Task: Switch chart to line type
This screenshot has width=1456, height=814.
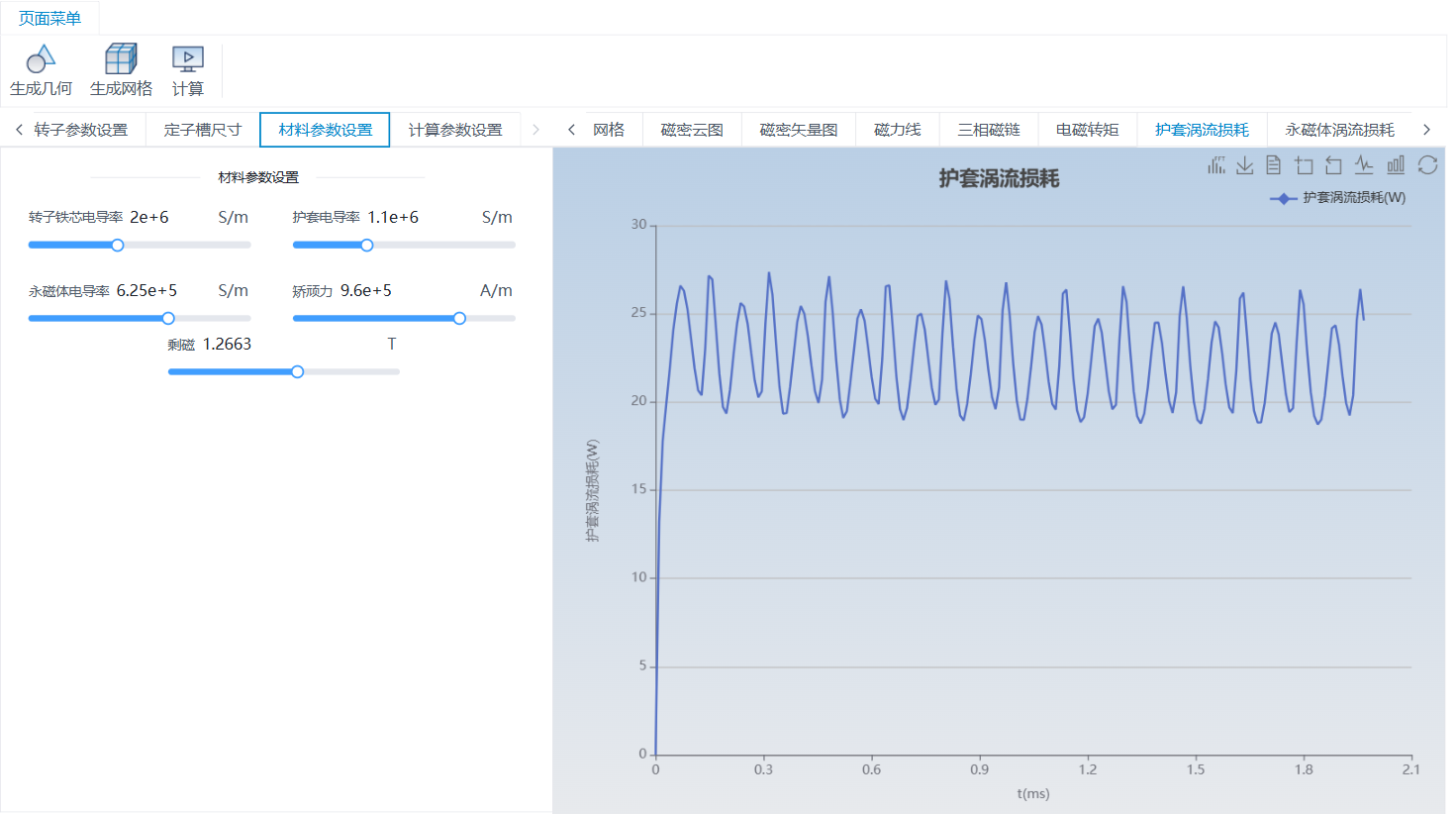Action: point(1364,165)
